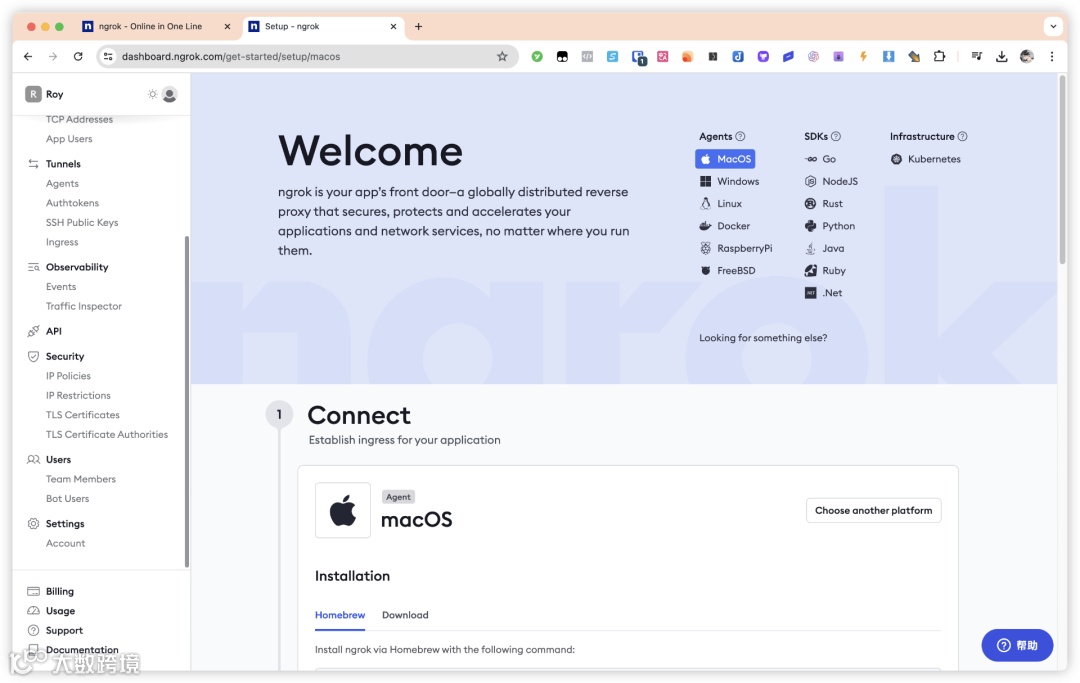Reload the page in the browser
This screenshot has height=683, width=1080.
click(78, 56)
